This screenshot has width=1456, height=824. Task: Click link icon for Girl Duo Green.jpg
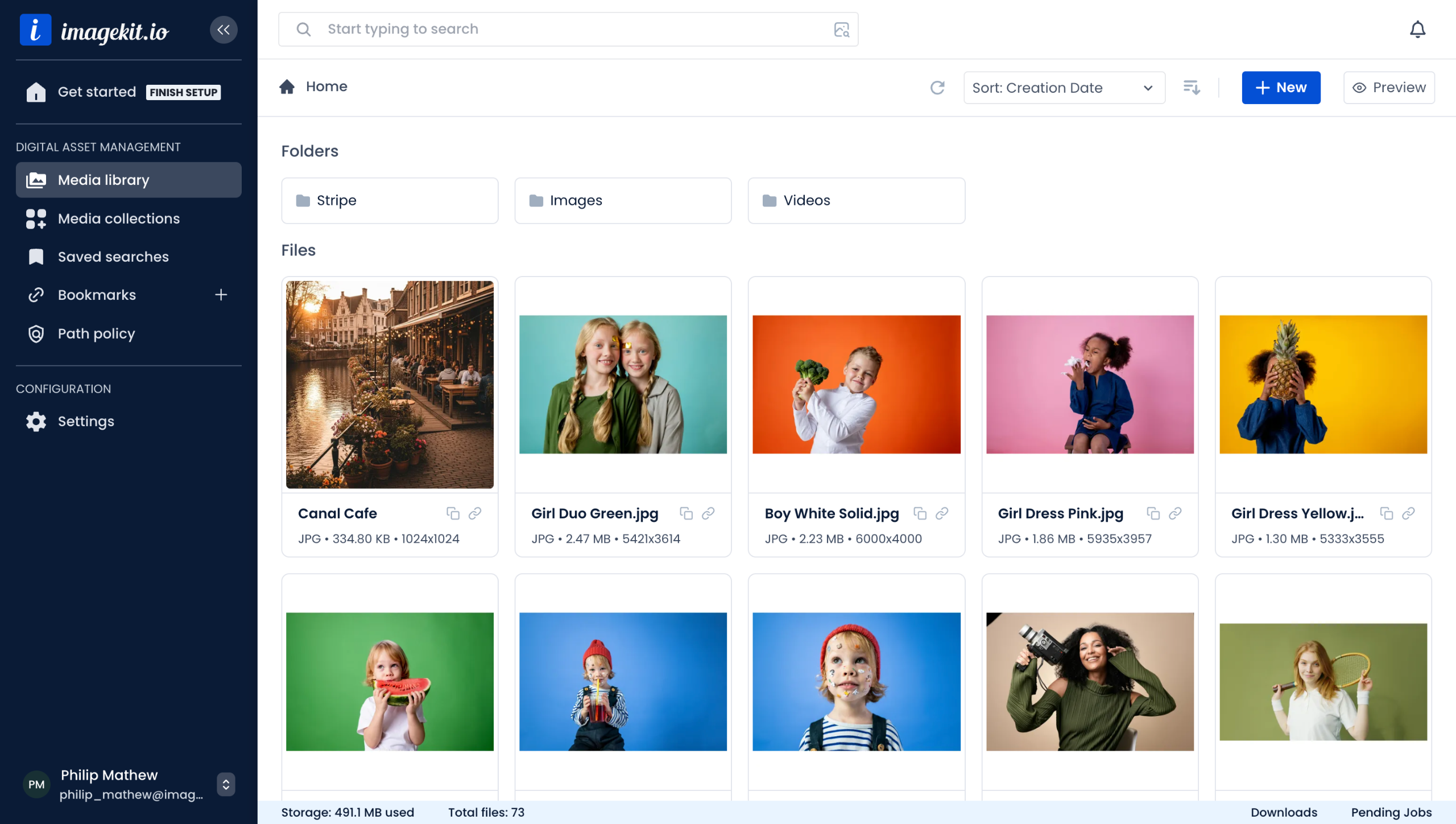click(x=708, y=513)
